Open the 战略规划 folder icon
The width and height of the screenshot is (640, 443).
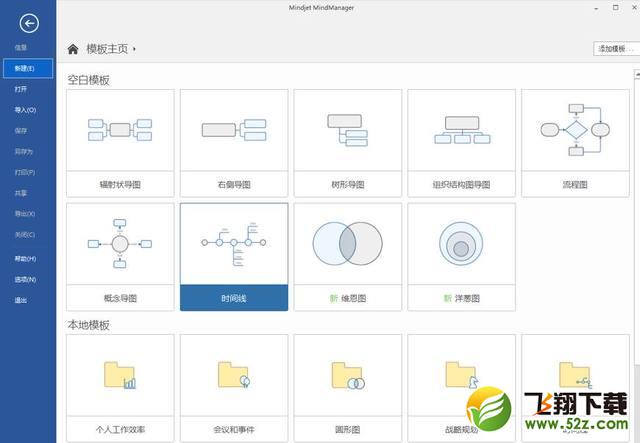coord(462,375)
